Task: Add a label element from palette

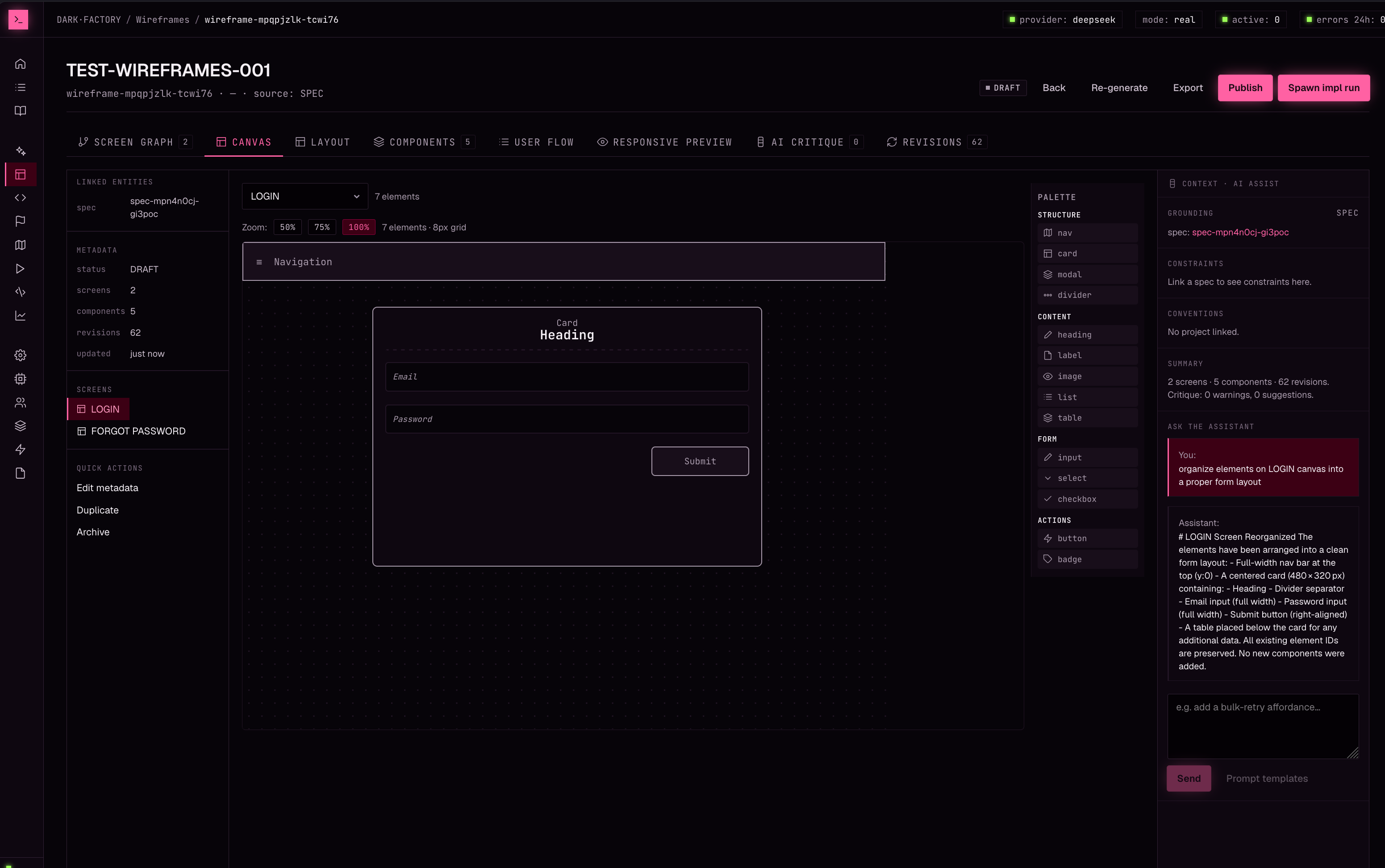Action: (1087, 355)
